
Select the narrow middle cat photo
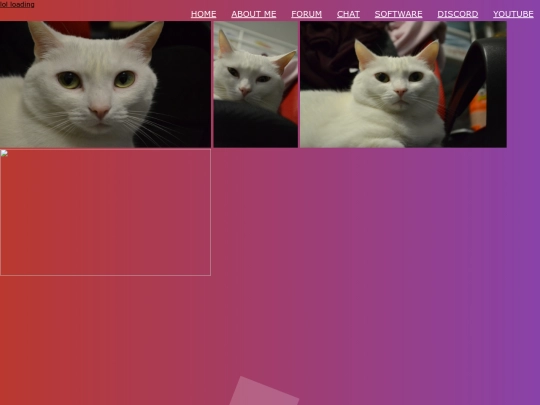(256, 84)
